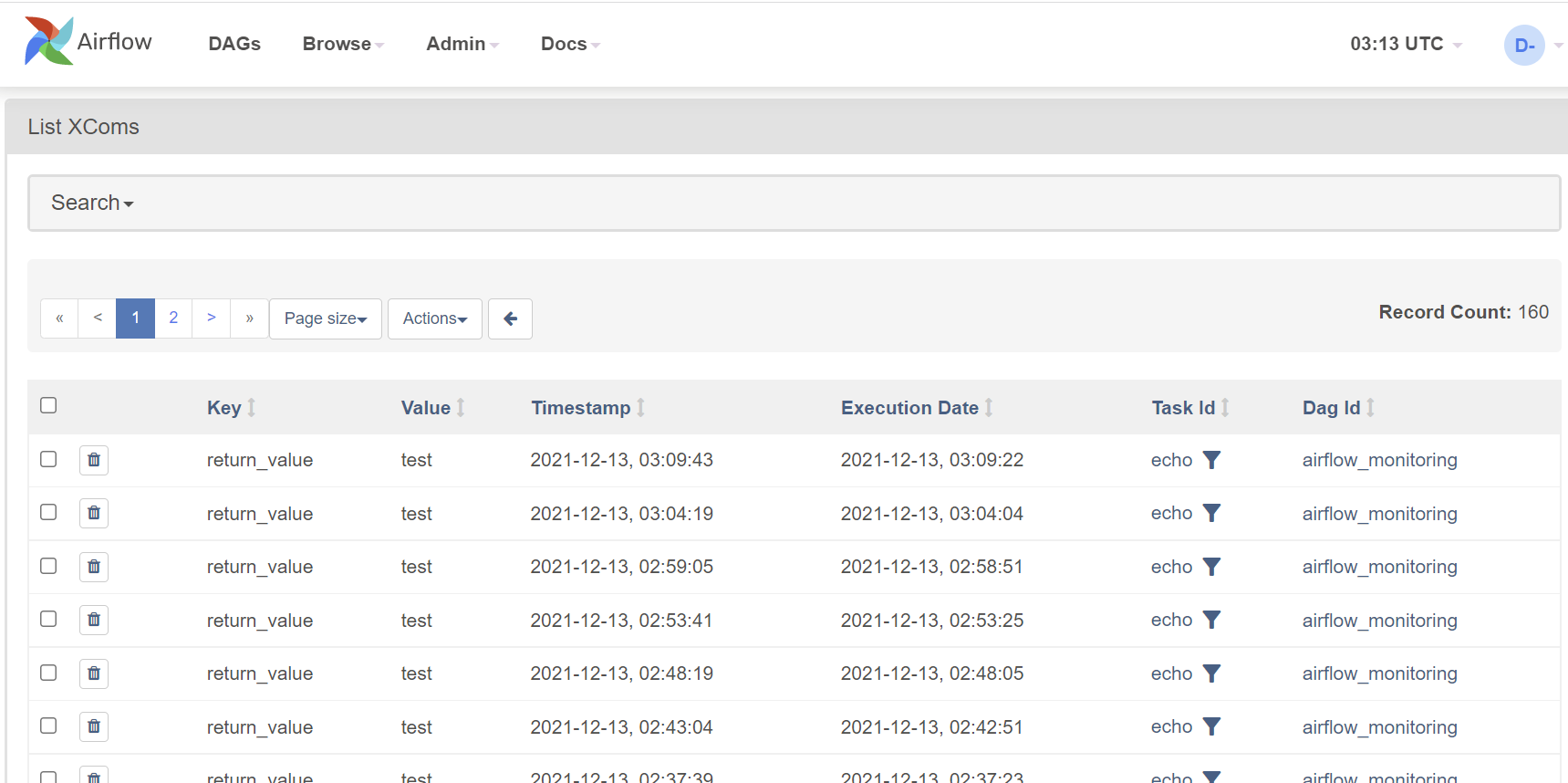Filter by echo task in 02:42:51 execution row
The width and height of the screenshot is (1568, 783).
pyautogui.click(x=1211, y=726)
